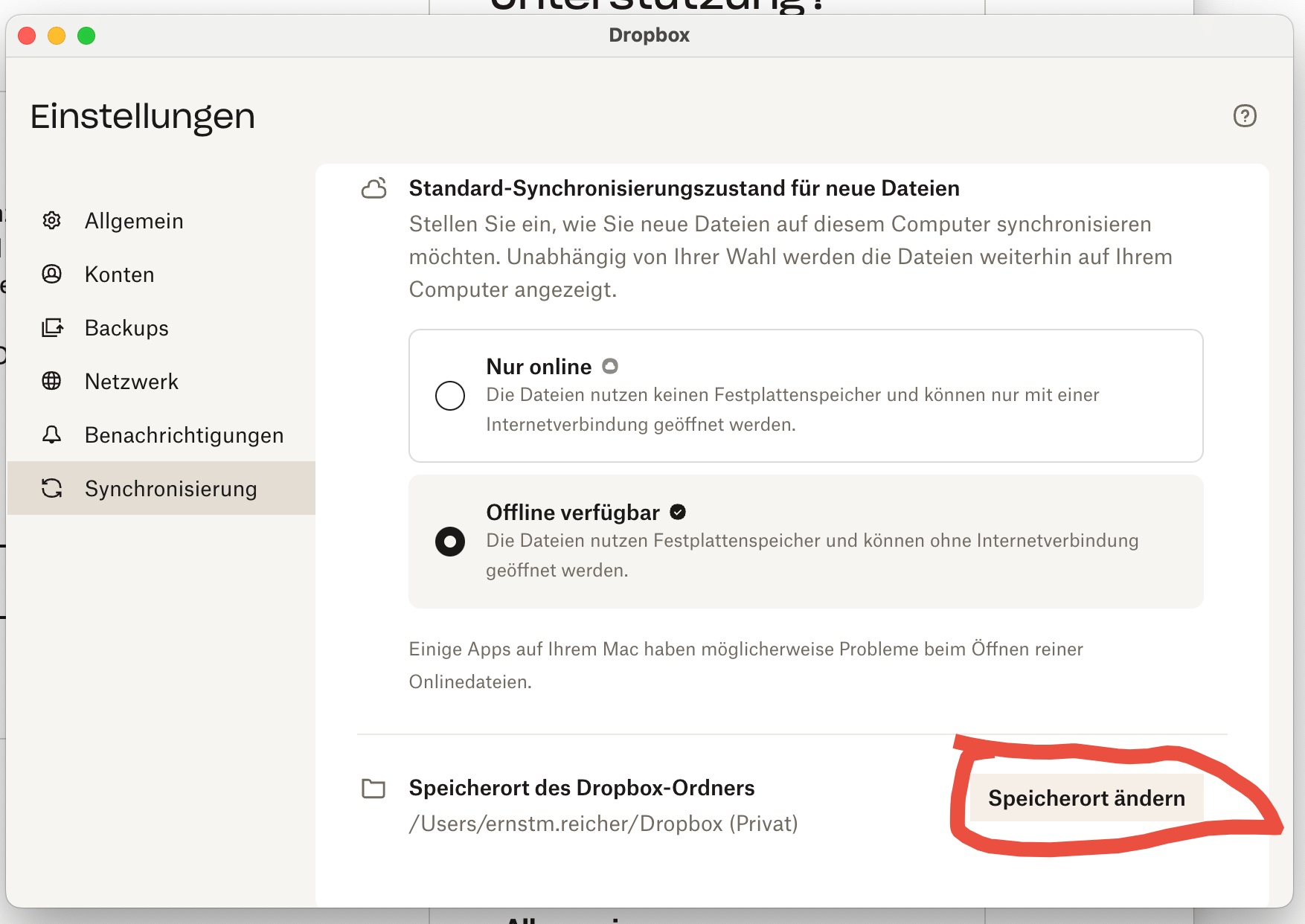Viewport: 1305px width, 924px height.
Task: Click the Nur online description text
Action: click(792, 409)
